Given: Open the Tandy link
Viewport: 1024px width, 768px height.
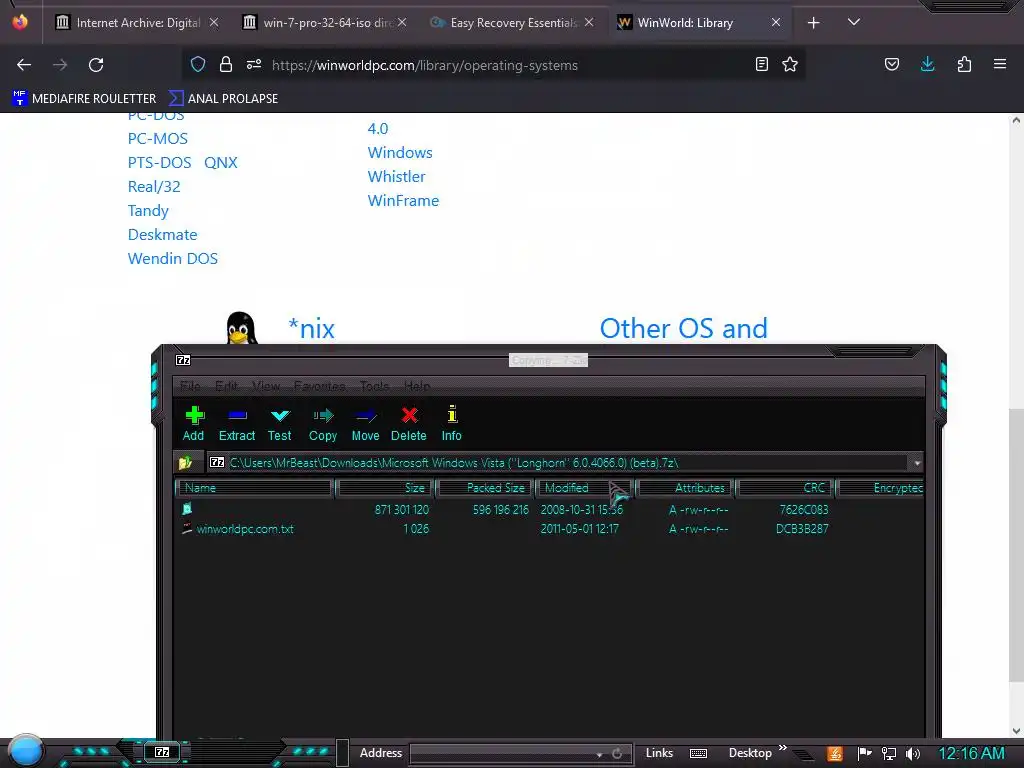Looking at the screenshot, I should [x=148, y=211].
